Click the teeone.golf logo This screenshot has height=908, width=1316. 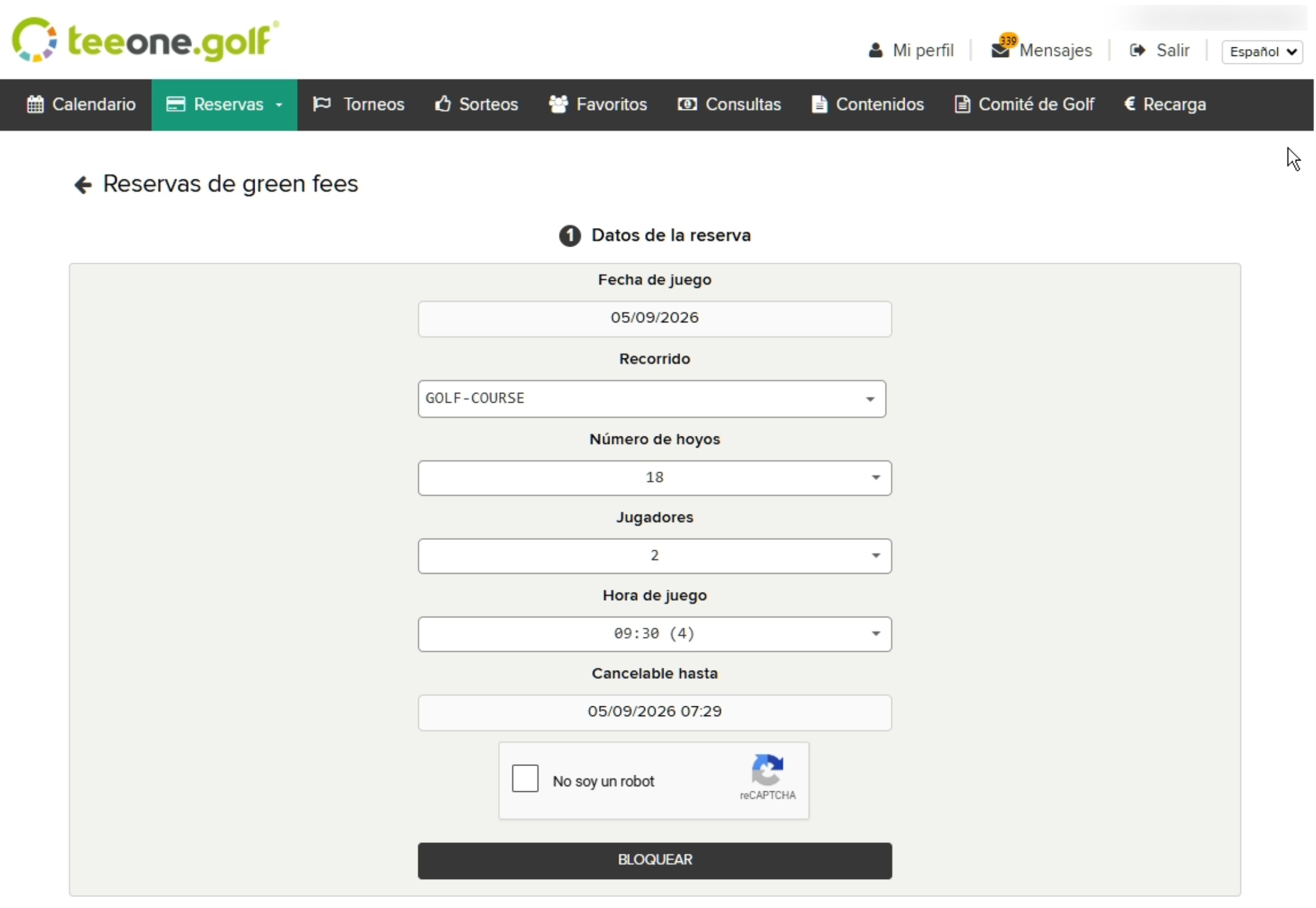coord(145,40)
